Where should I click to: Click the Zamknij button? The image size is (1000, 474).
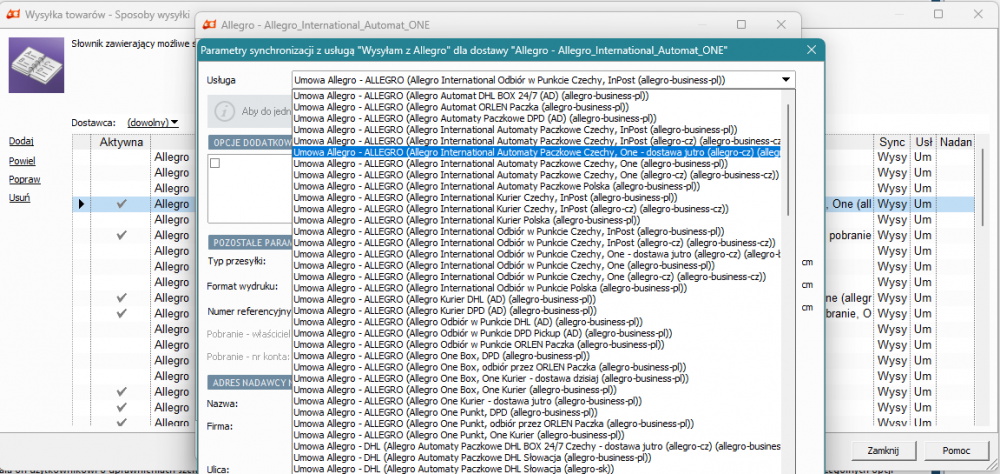[883, 450]
